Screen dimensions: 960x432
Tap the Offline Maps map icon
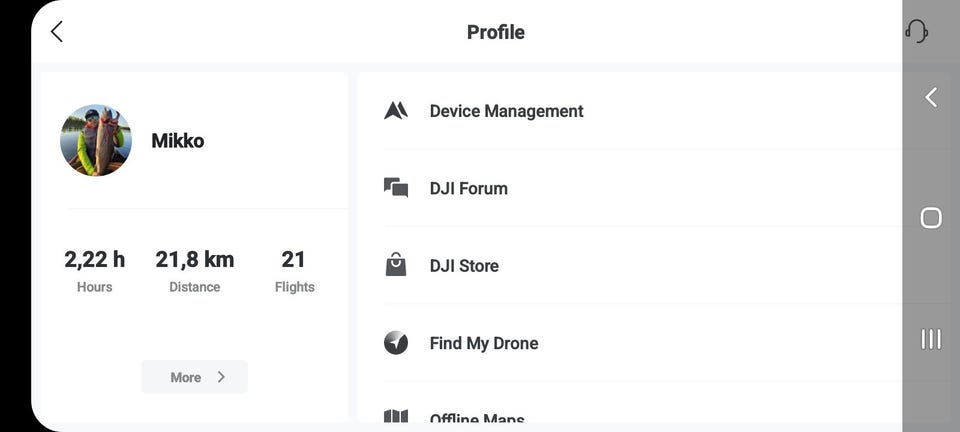tap(396, 417)
